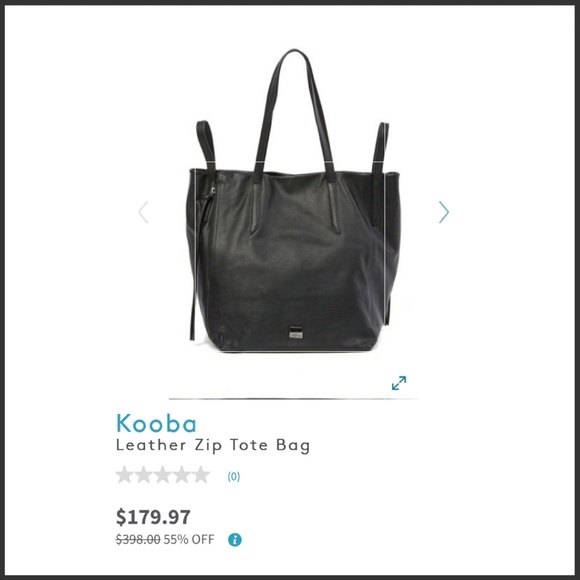Expand the product image to fullscreen
Screen dimensions: 580x580
(399, 383)
